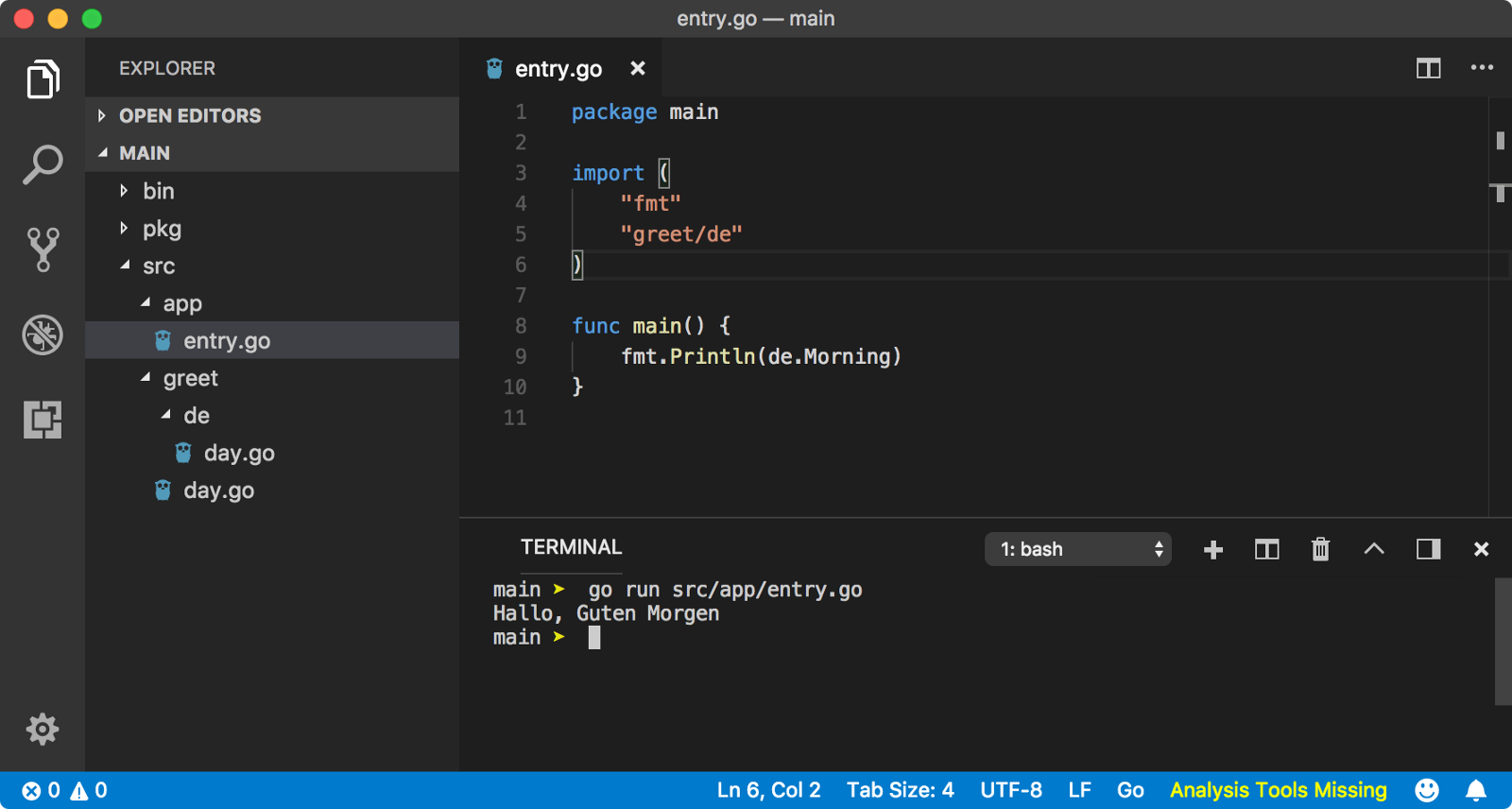
Task: Open the editor More Actions ellipsis
Action: tap(1482, 68)
